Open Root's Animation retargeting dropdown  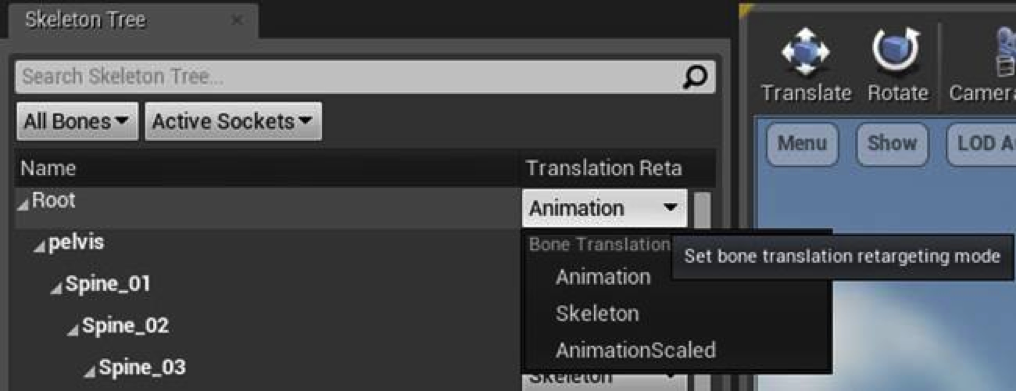coord(604,208)
